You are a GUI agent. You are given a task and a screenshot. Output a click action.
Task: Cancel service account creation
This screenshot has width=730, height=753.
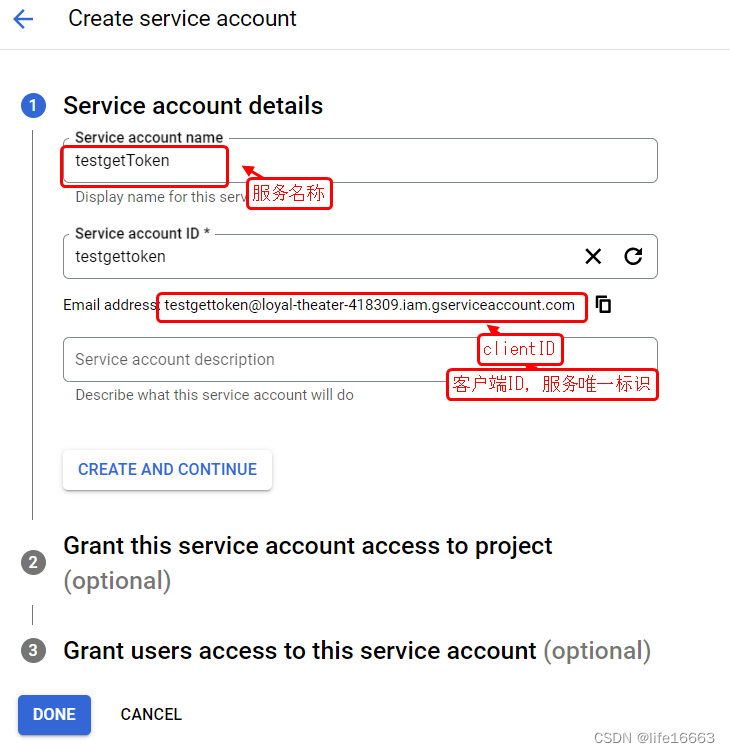tap(151, 715)
